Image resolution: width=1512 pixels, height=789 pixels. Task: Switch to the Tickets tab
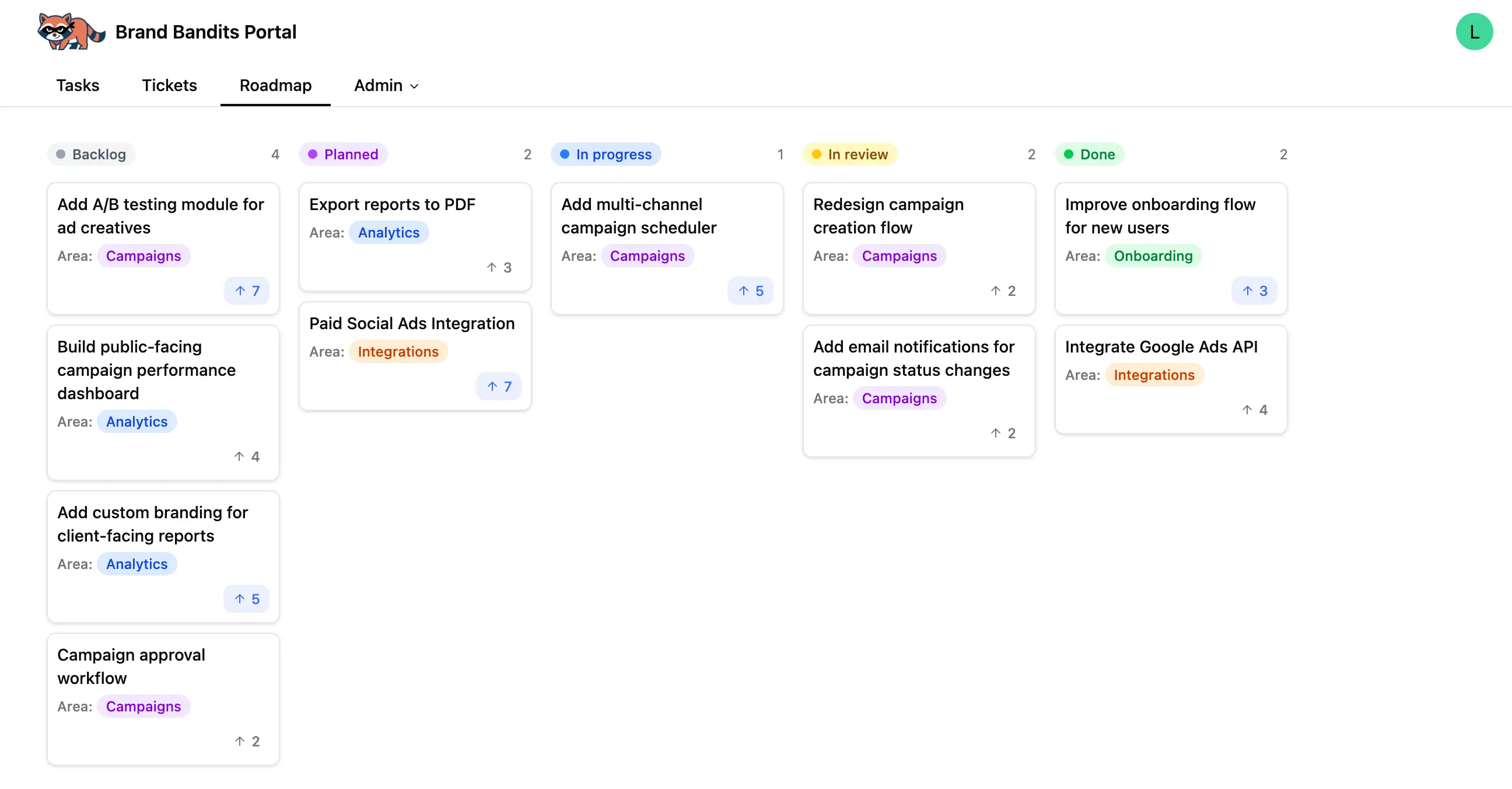coord(169,86)
